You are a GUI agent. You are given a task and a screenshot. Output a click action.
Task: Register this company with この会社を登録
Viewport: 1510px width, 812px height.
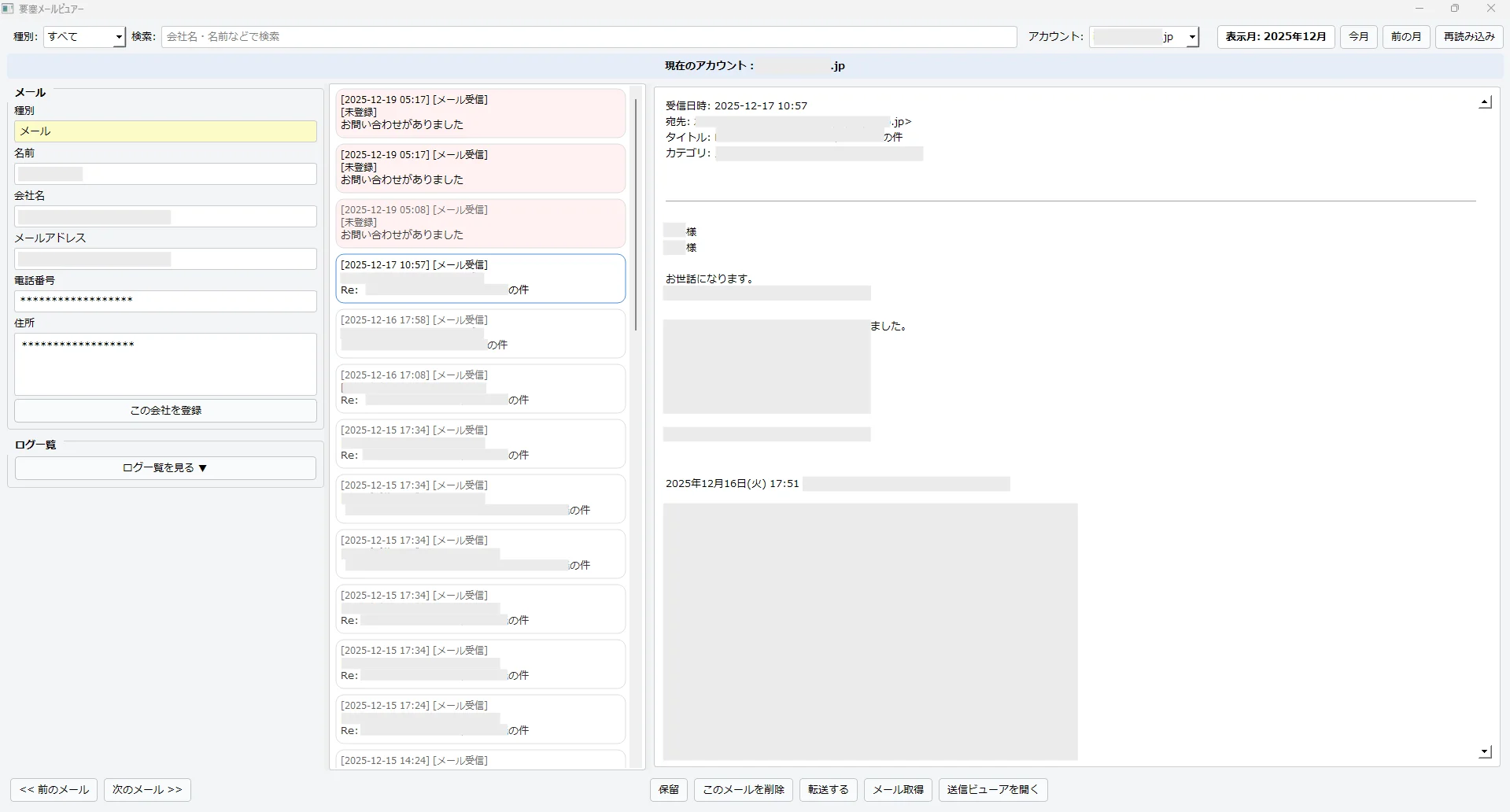tap(165, 411)
